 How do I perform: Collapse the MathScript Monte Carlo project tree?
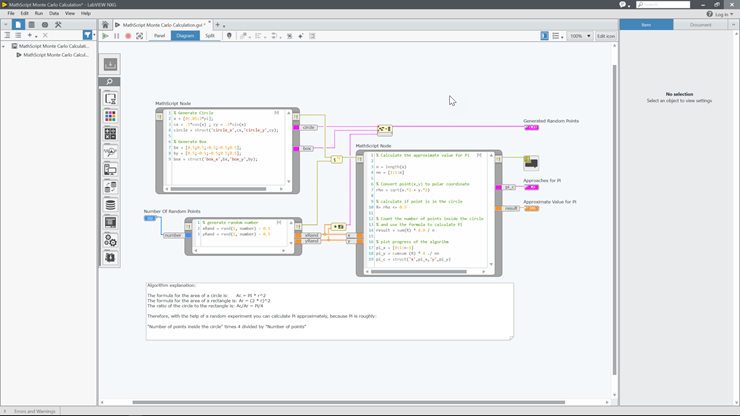pos(4,46)
